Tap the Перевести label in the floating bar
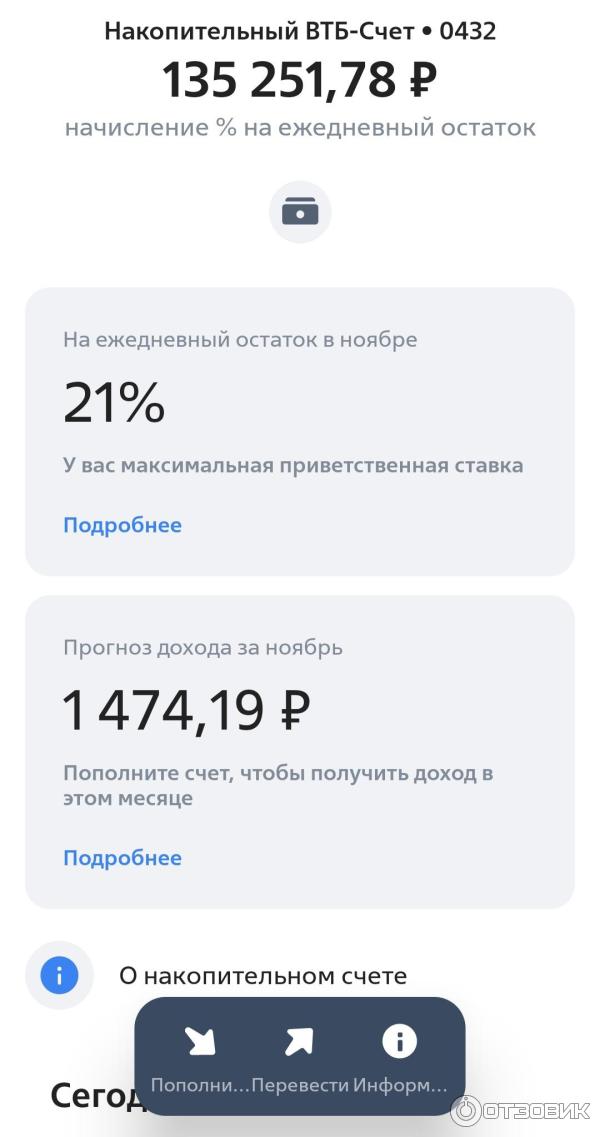Viewport: 600px width, 1137px height. click(300, 1085)
